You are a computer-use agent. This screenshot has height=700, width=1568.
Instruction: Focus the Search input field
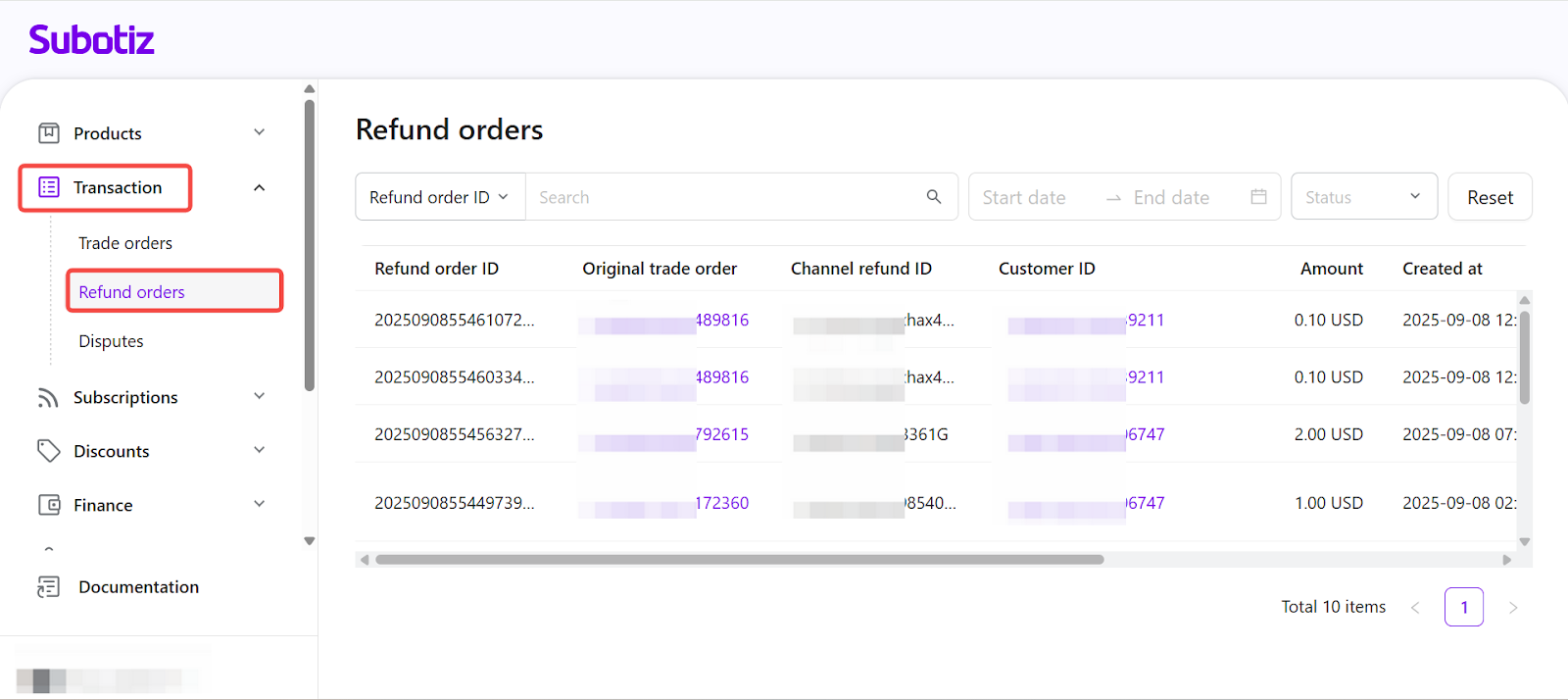point(725,197)
